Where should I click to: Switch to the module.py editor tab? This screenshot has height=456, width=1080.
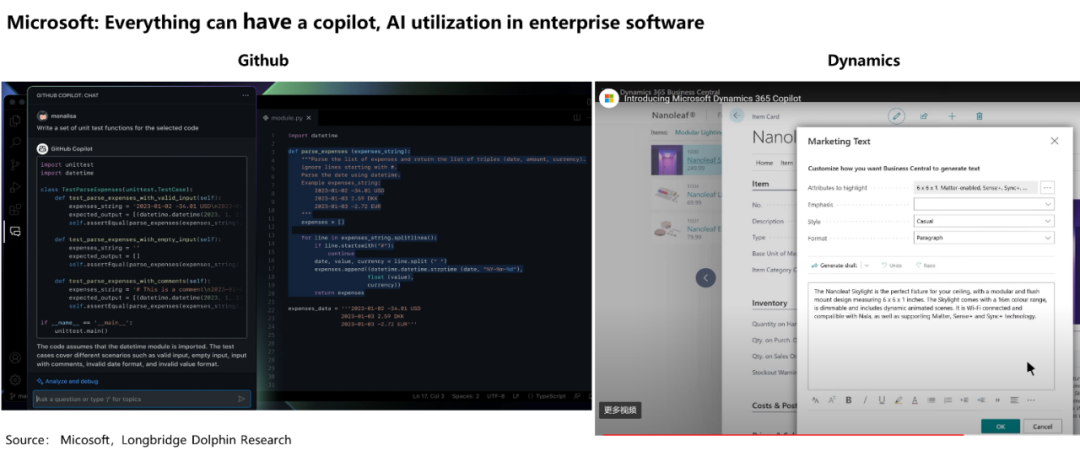[x=292, y=117]
